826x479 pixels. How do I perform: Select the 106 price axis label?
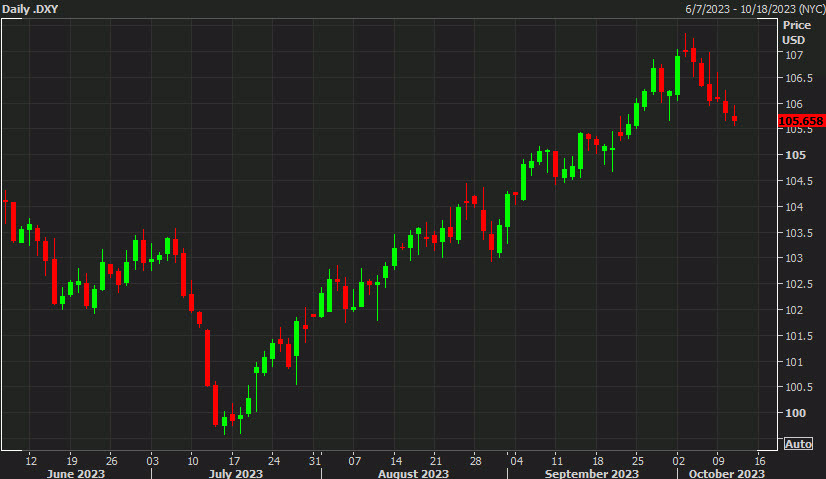coord(794,104)
